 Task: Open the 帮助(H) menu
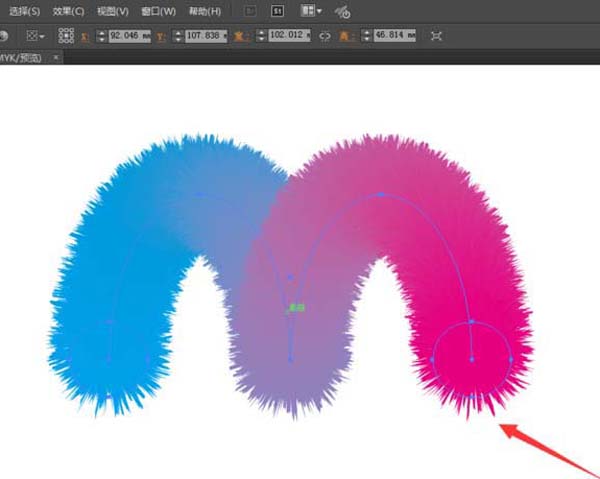205,11
